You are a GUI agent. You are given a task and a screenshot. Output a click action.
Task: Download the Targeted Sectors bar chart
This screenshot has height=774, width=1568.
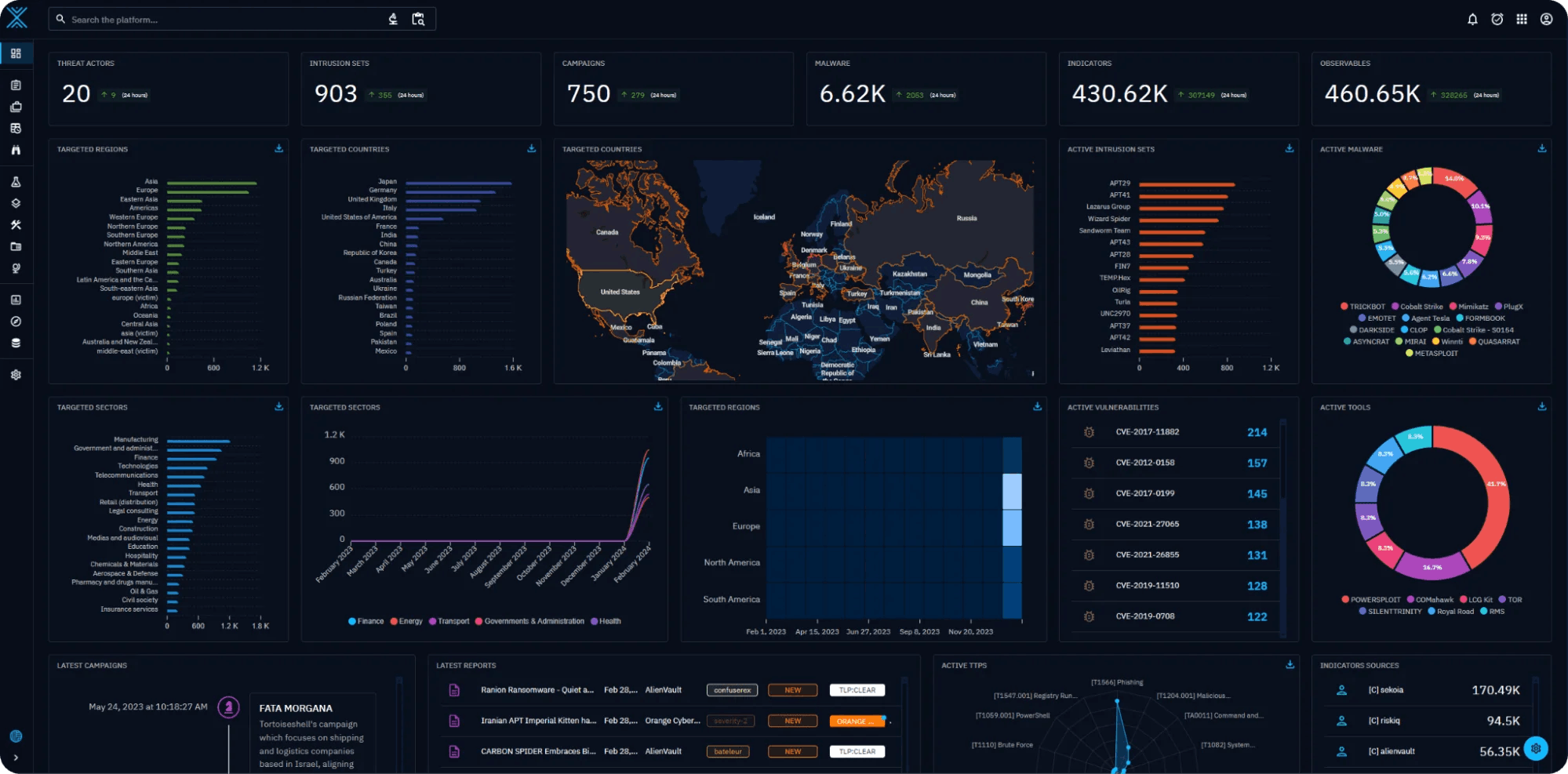coord(278,406)
